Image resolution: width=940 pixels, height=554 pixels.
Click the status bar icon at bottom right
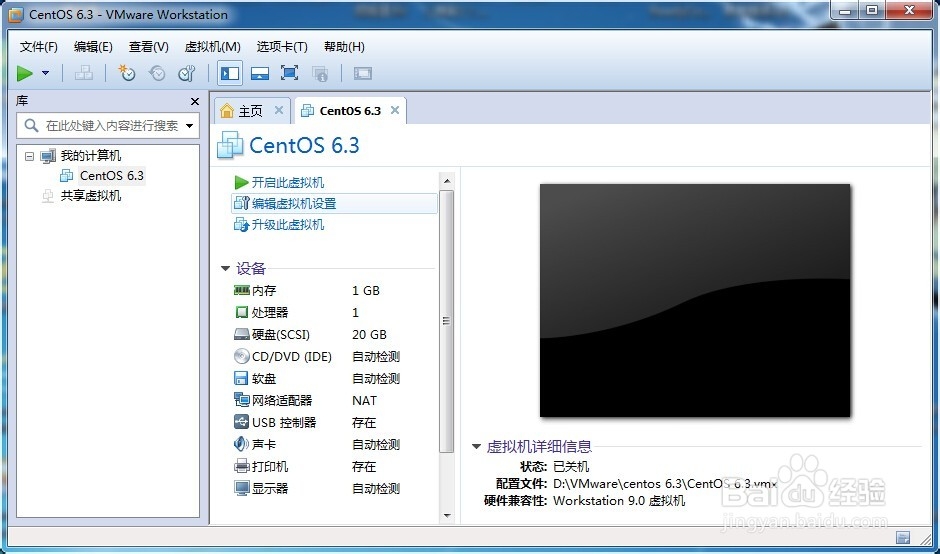(903, 537)
